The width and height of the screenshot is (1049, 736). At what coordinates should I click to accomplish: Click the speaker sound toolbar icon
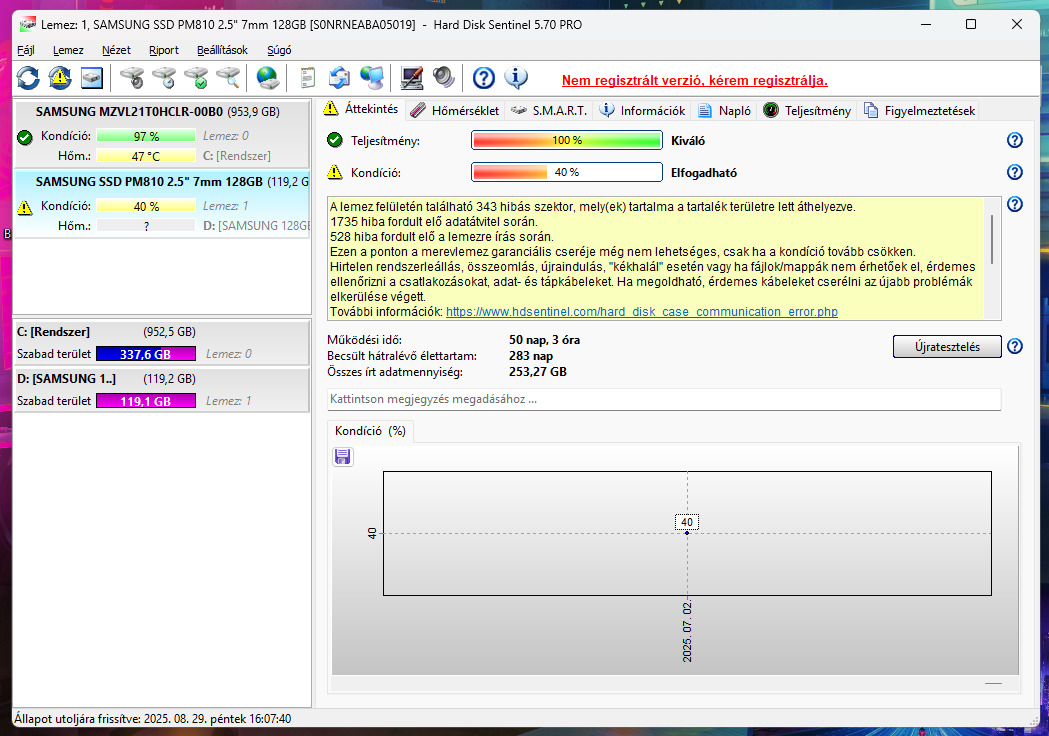pyautogui.click(x=444, y=78)
